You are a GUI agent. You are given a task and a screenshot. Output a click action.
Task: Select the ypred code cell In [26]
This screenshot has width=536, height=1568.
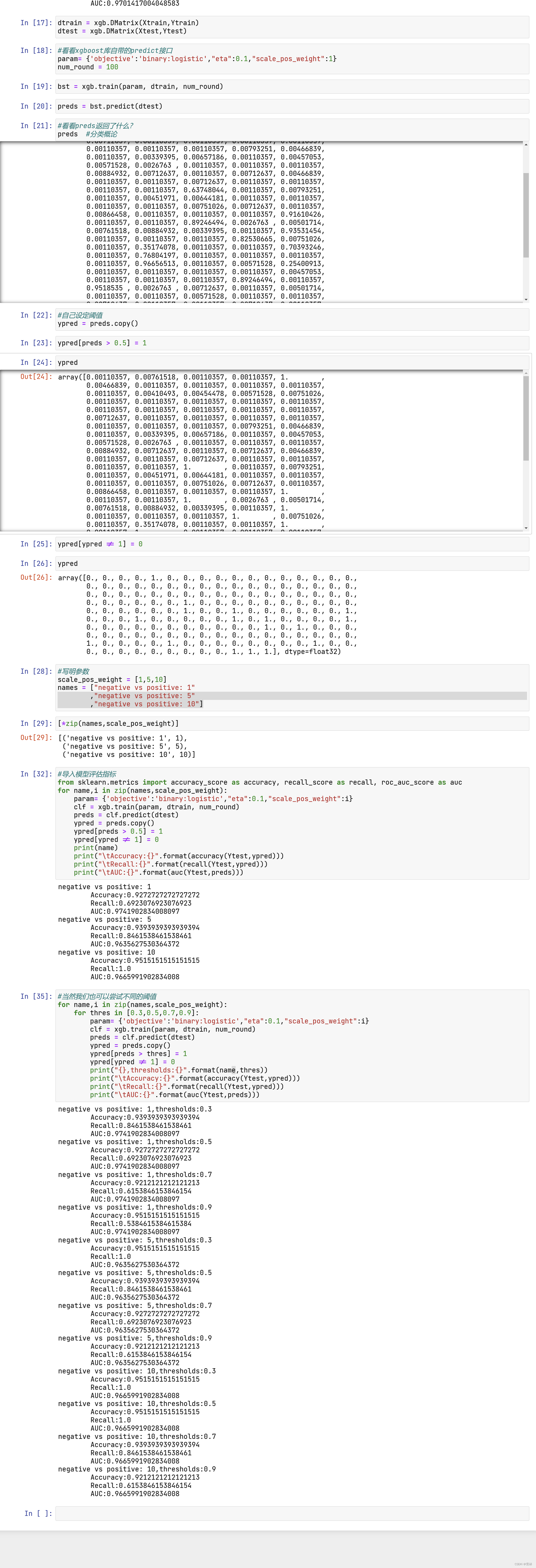coord(292,563)
